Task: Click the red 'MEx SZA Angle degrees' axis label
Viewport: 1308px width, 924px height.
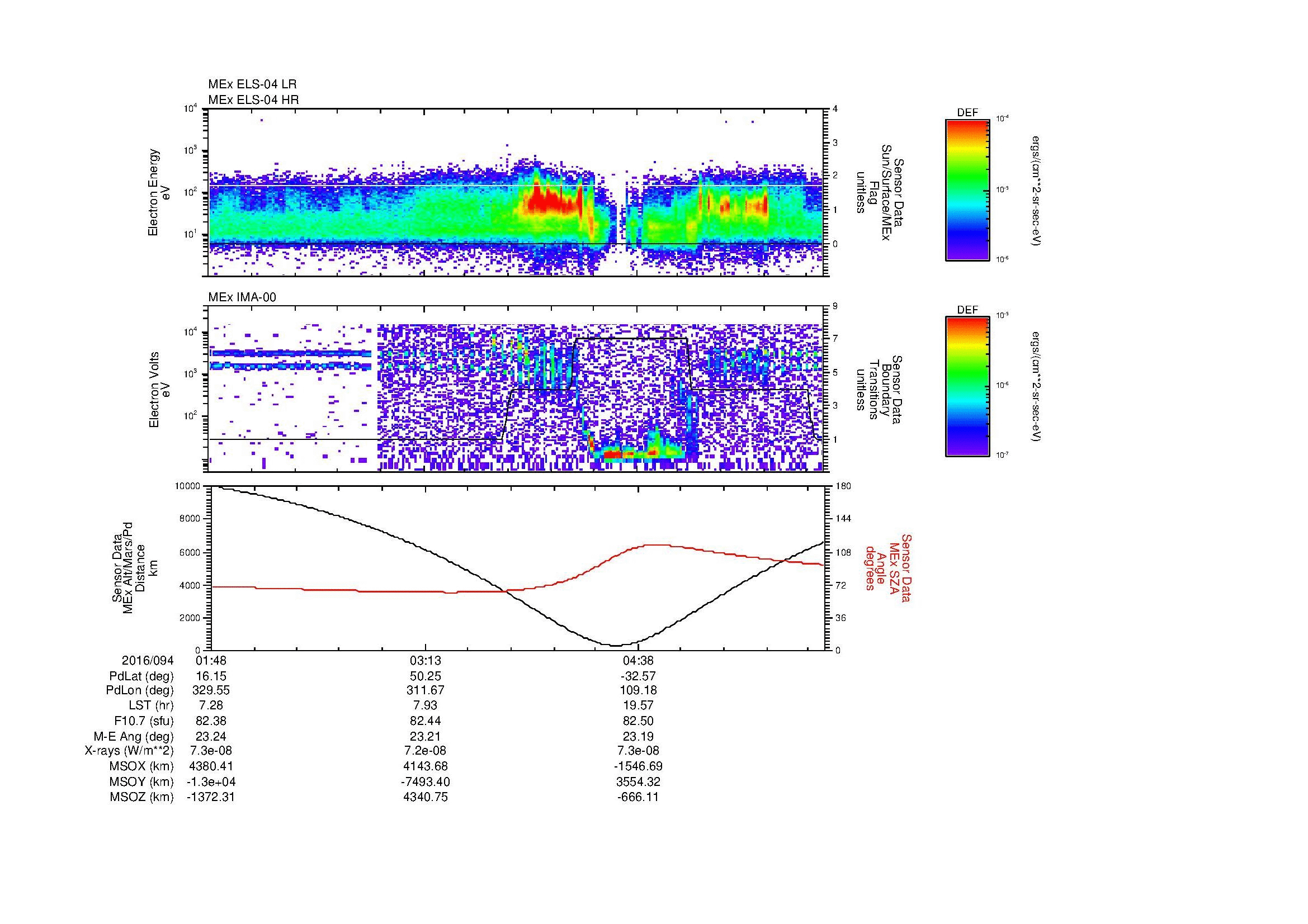Action: pos(889,567)
